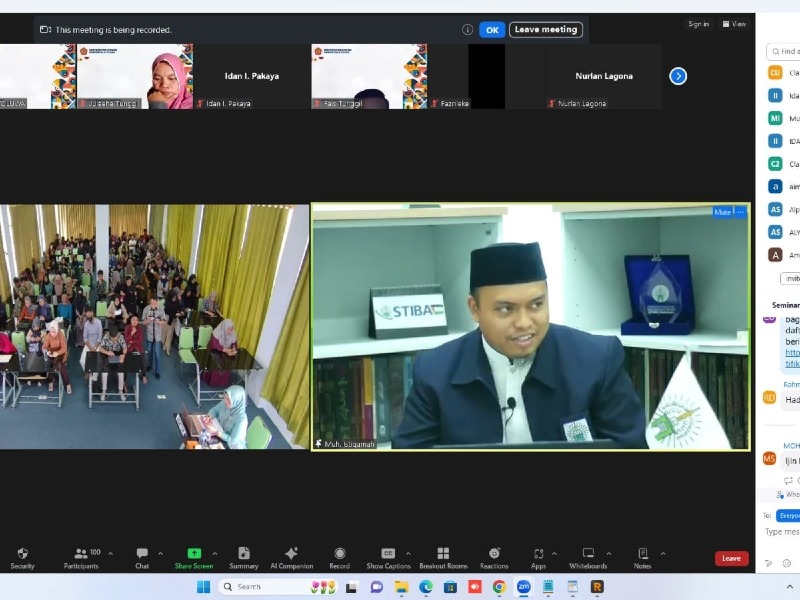Click the green MI participant avatar
800x600 pixels.
[x=775, y=118]
